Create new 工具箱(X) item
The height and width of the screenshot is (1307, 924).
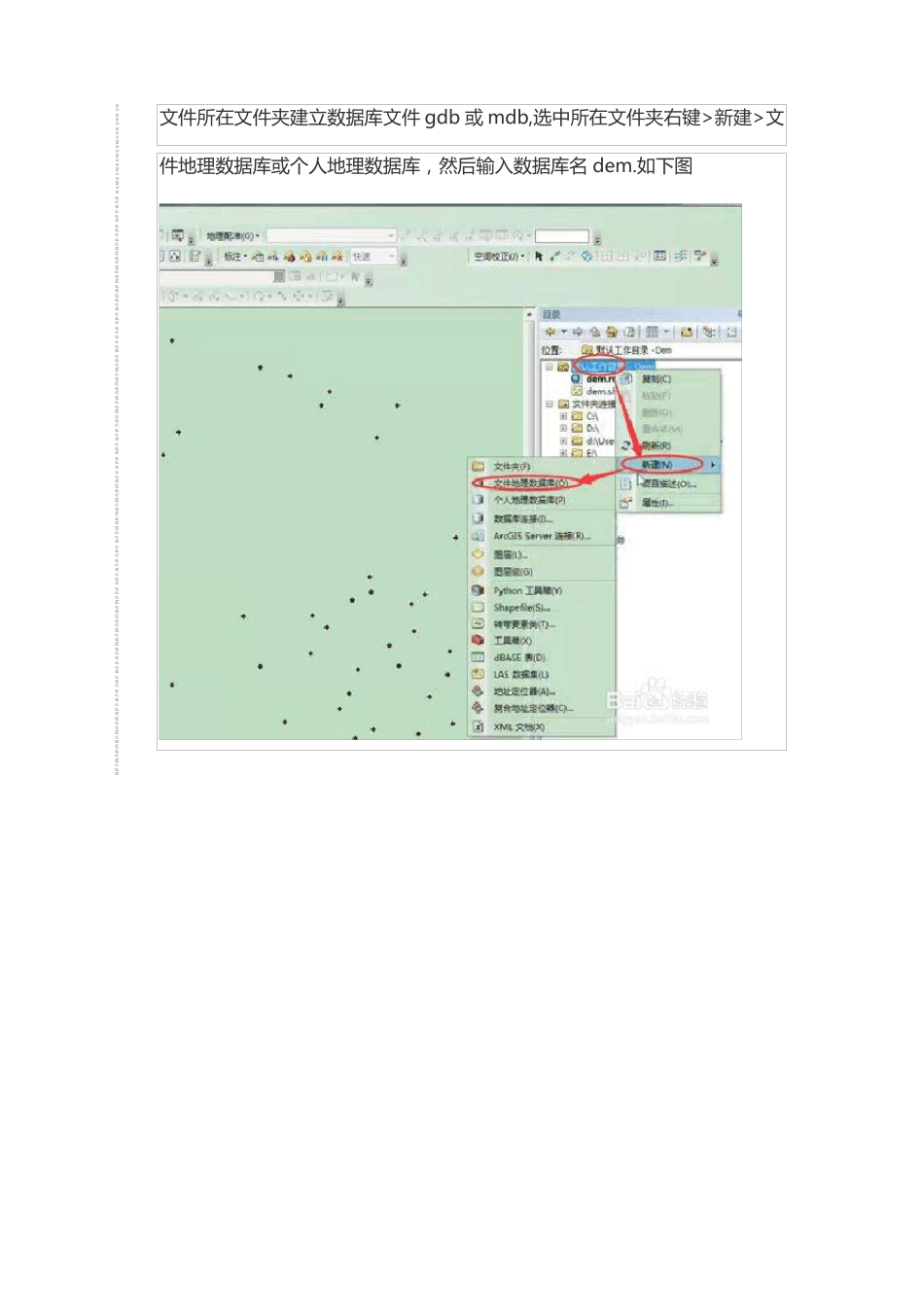[x=542, y=641]
